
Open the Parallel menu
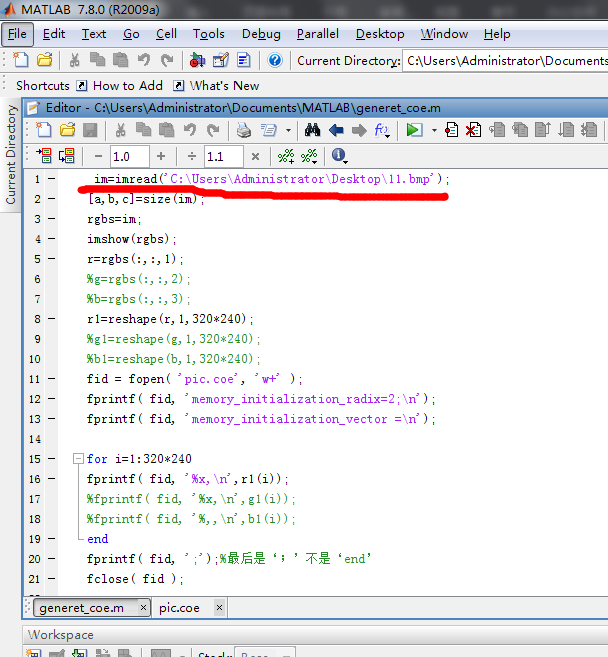pos(318,34)
